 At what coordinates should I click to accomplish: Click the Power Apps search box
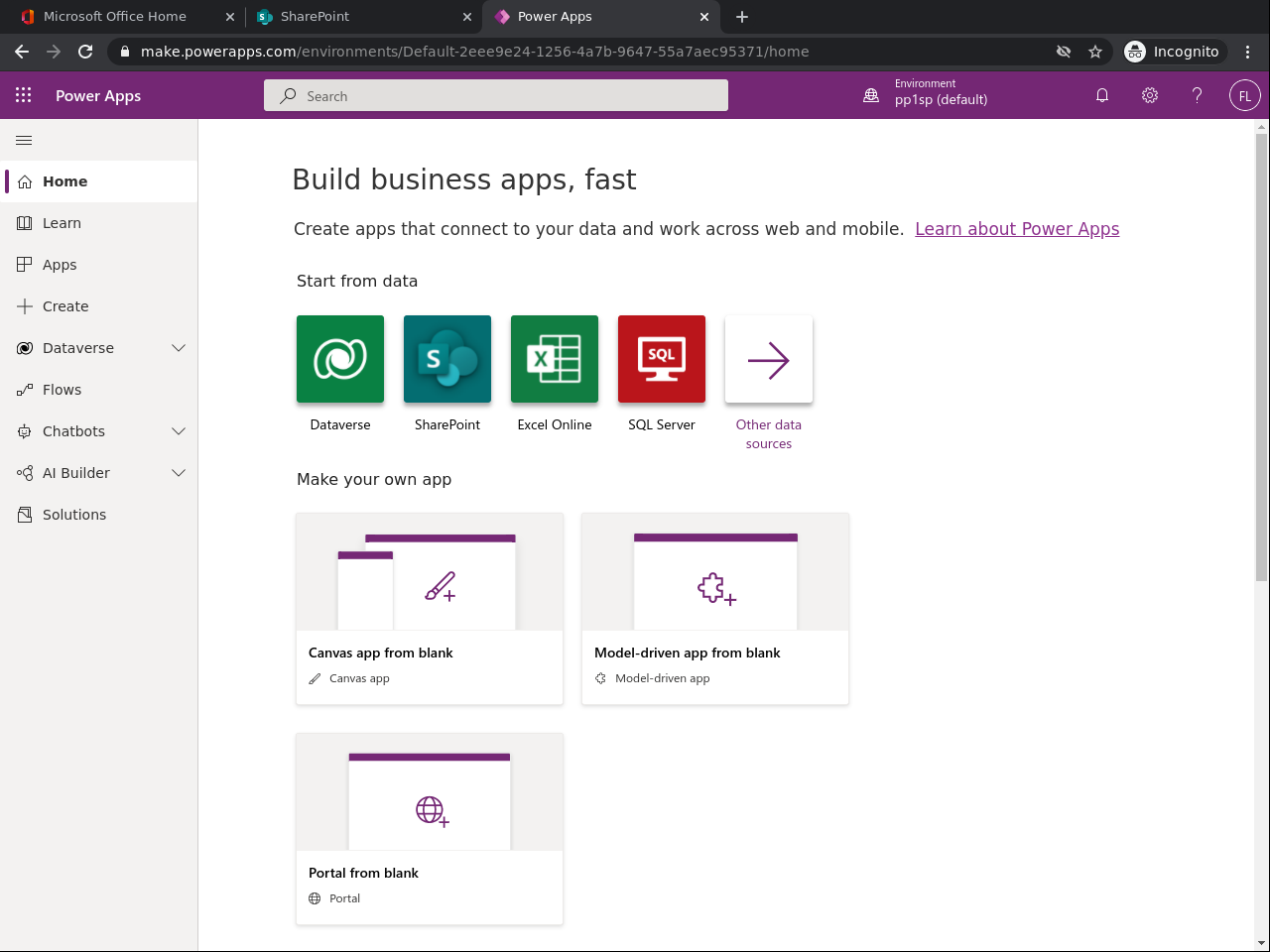496,96
